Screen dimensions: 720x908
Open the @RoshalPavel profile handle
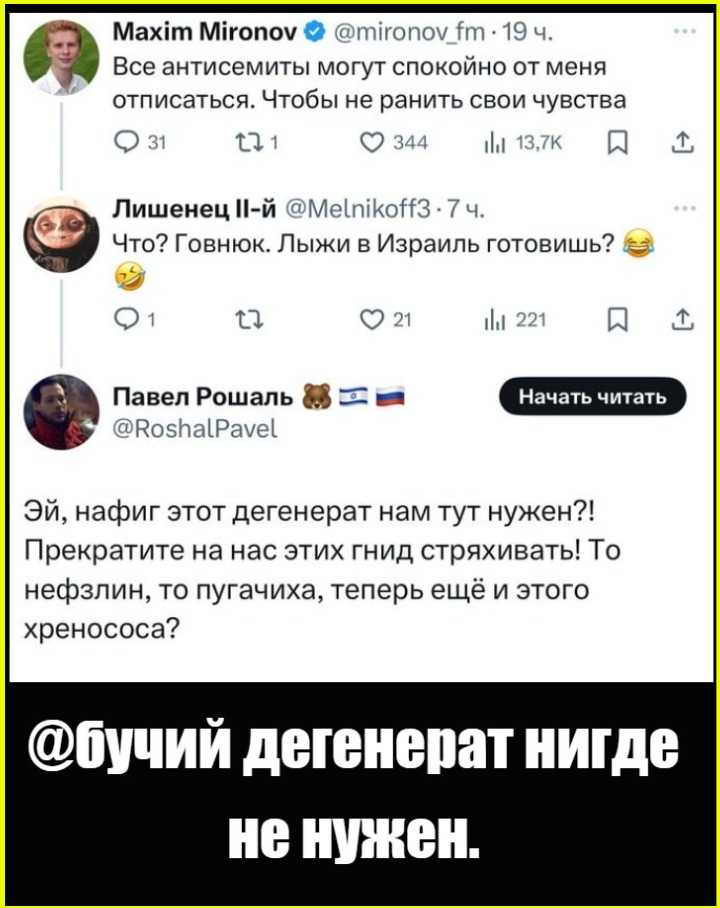[195, 429]
